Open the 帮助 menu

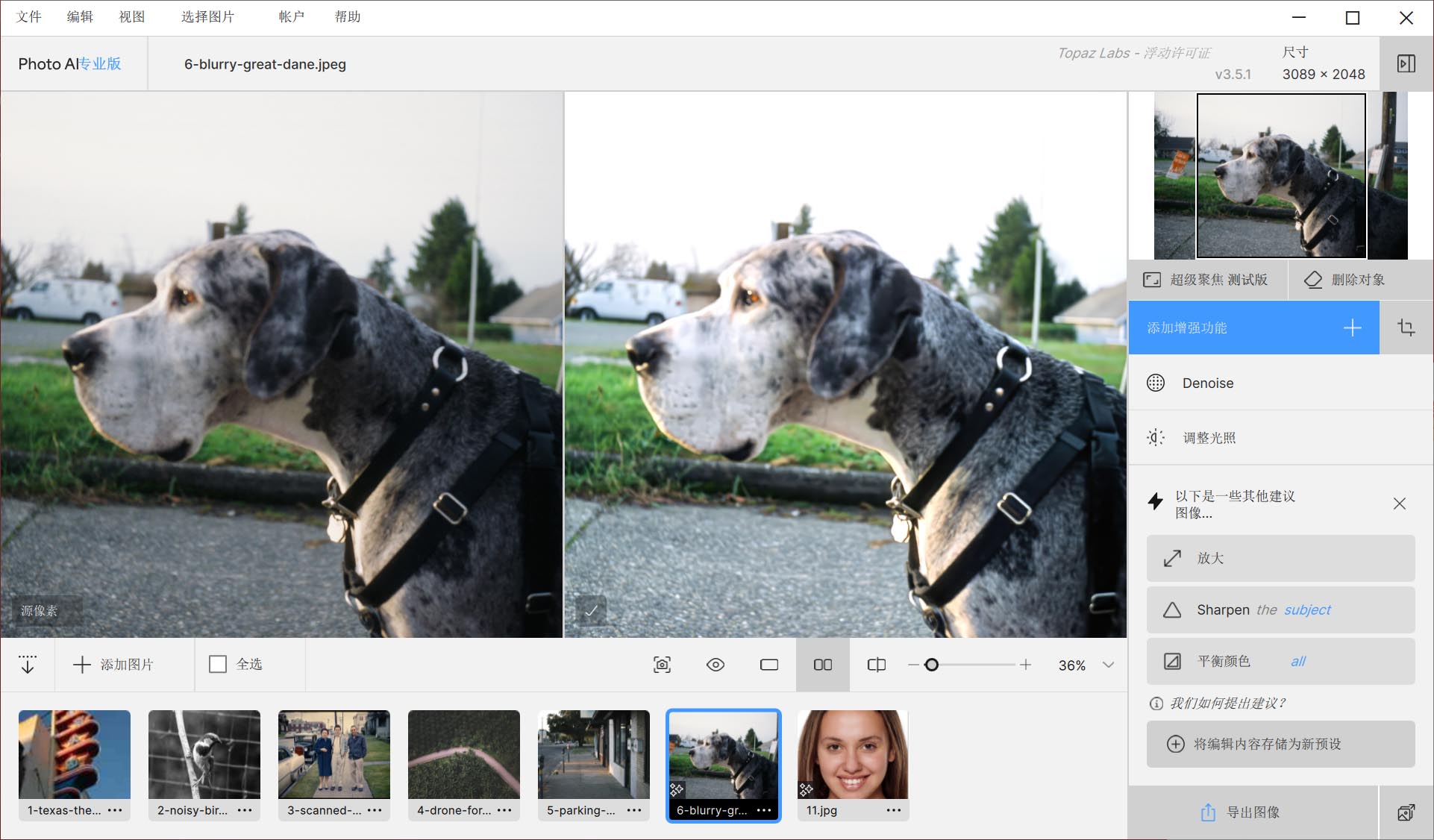[x=348, y=16]
